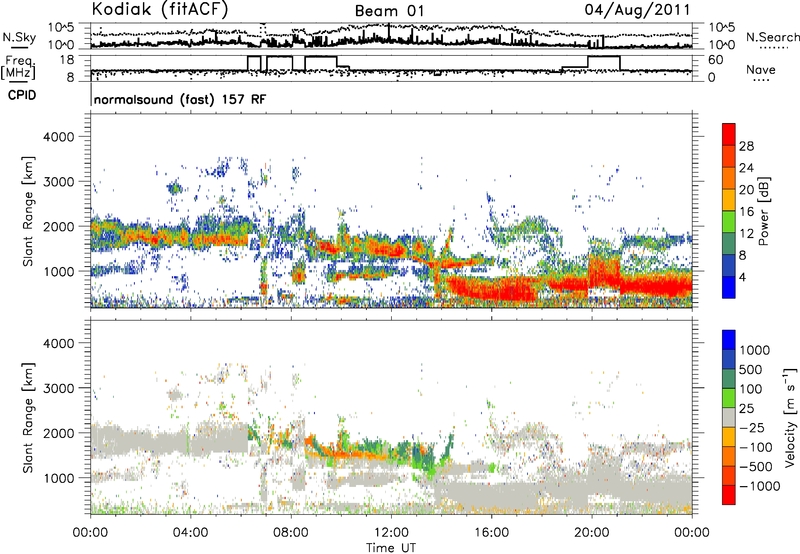The width and height of the screenshot is (800, 554).
Task: Click the 'Nave' legend label
Action: (x=760, y=69)
